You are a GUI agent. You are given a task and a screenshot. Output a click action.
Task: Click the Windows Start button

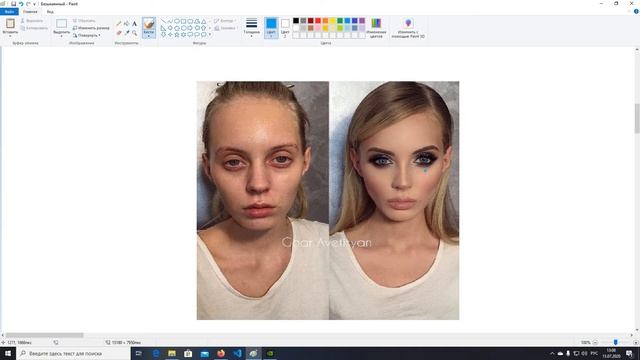(8, 353)
